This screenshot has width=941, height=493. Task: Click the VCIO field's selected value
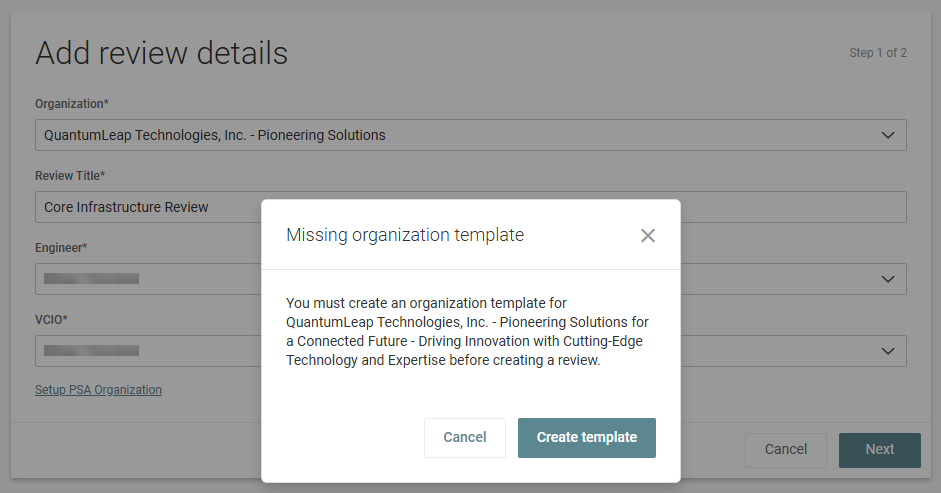pos(91,351)
